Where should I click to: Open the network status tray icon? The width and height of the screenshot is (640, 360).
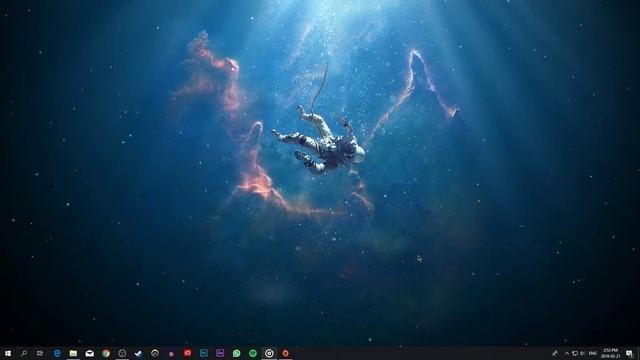point(575,353)
